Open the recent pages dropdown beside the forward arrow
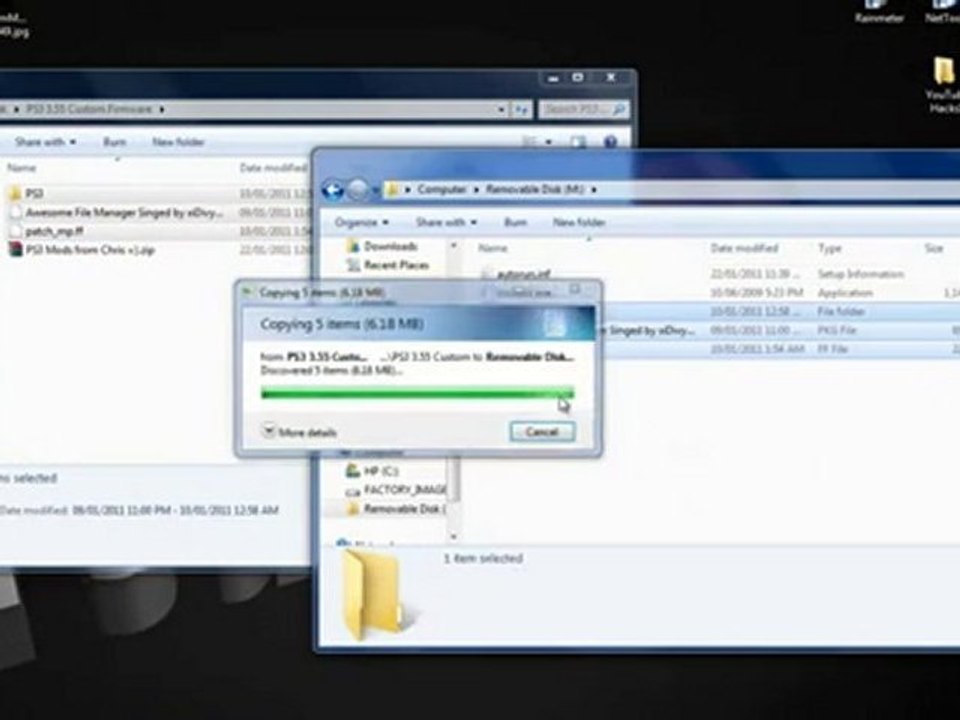This screenshot has height=720, width=960. (x=375, y=190)
